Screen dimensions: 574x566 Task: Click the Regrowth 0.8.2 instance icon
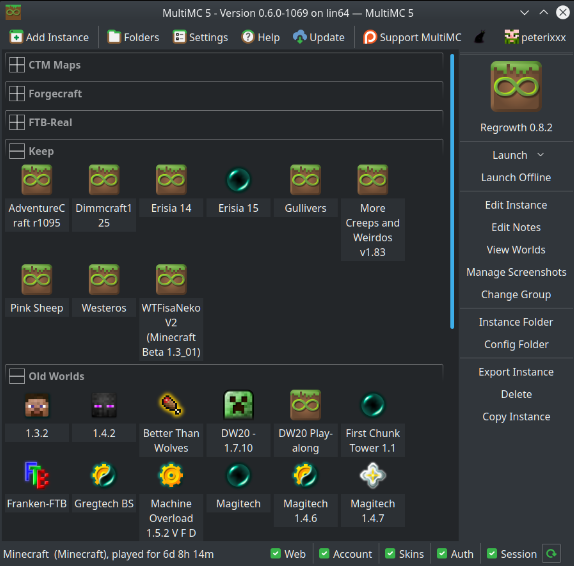coord(516,86)
